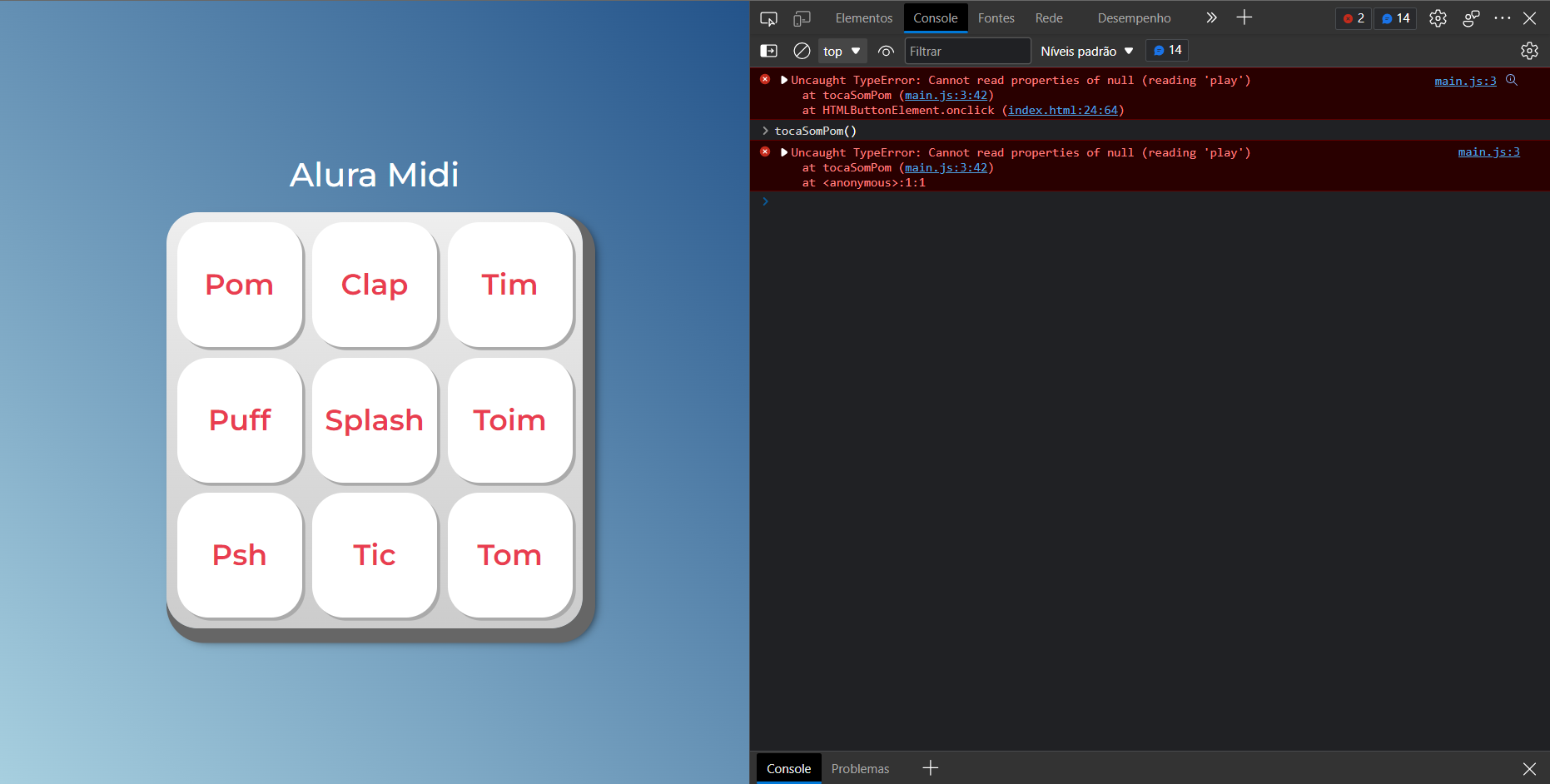This screenshot has height=784, width=1550.
Task: Open the feedback/profile icon
Action: tap(1471, 18)
